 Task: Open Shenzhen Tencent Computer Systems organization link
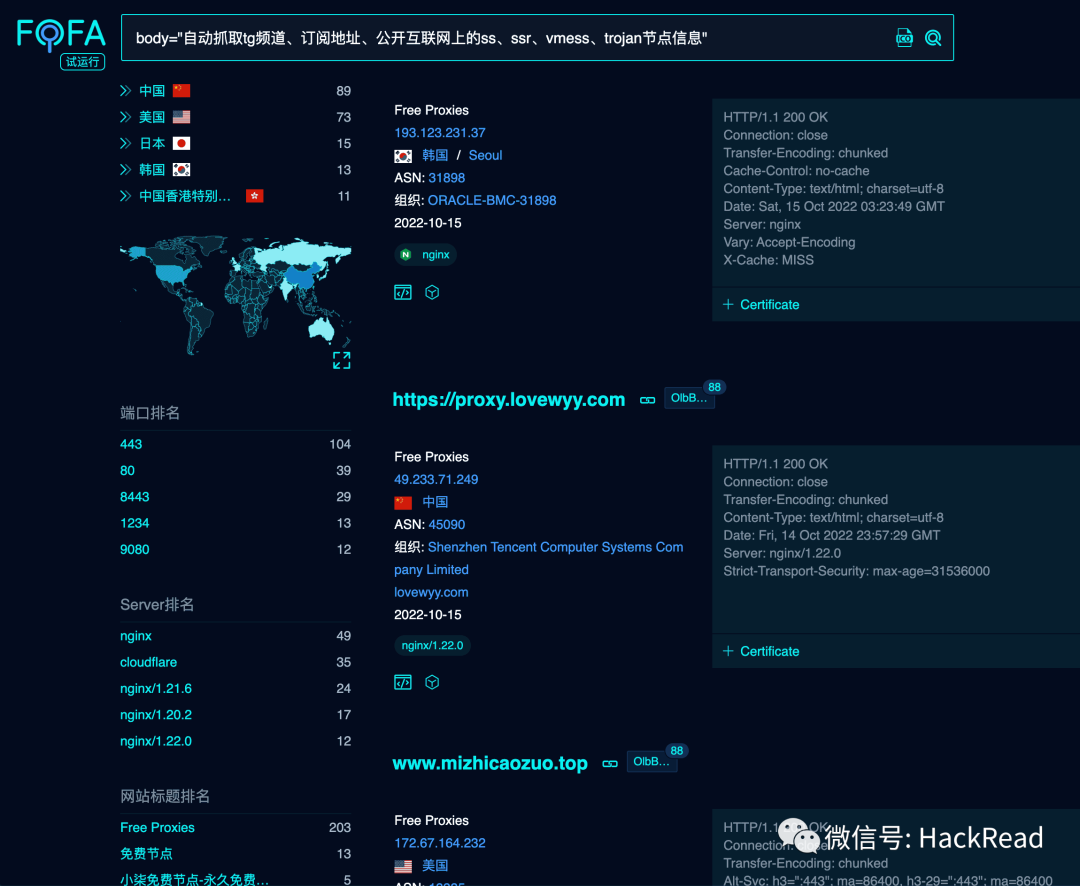click(x=539, y=558)
